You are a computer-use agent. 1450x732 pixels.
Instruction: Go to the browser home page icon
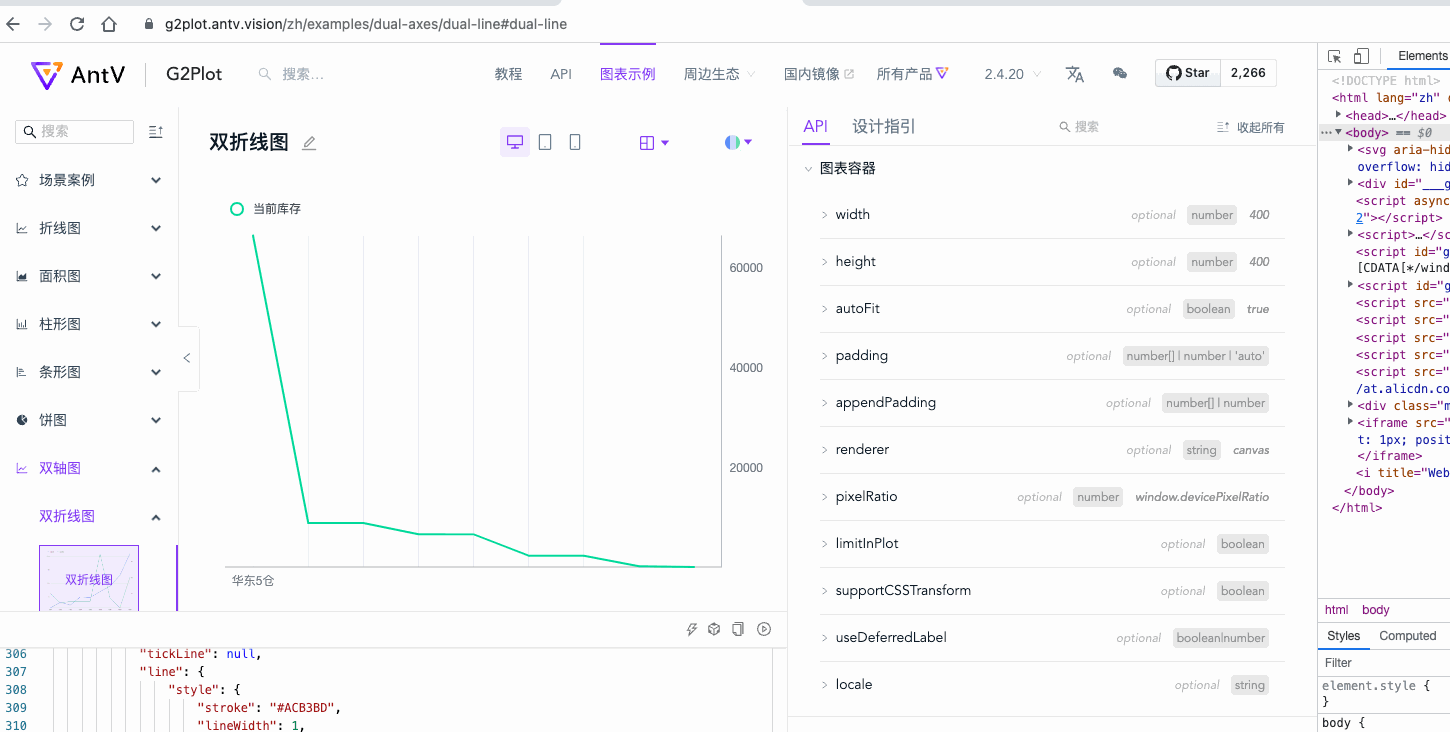(x=109, y=24)
